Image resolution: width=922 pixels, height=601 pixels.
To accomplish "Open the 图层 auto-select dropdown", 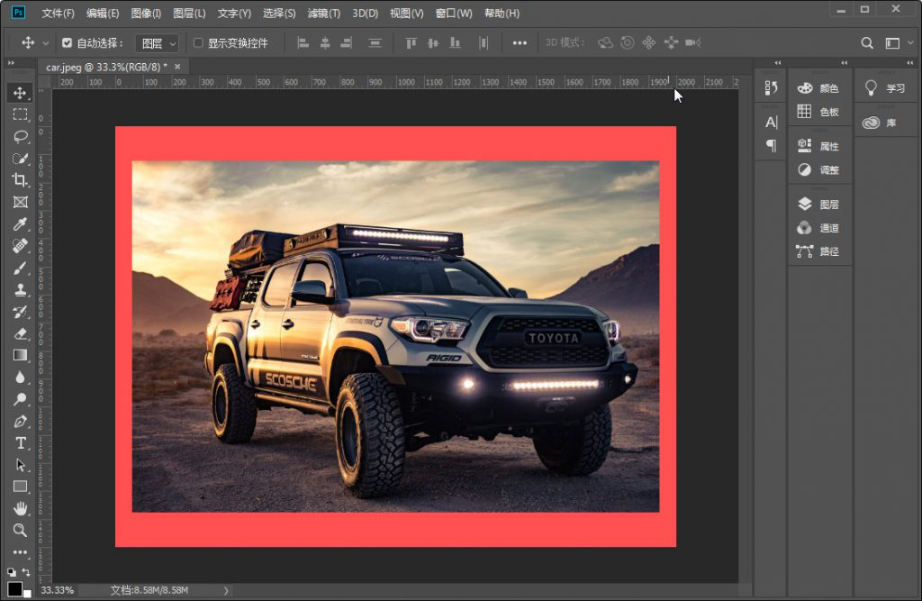I will [x=157, y=44].
